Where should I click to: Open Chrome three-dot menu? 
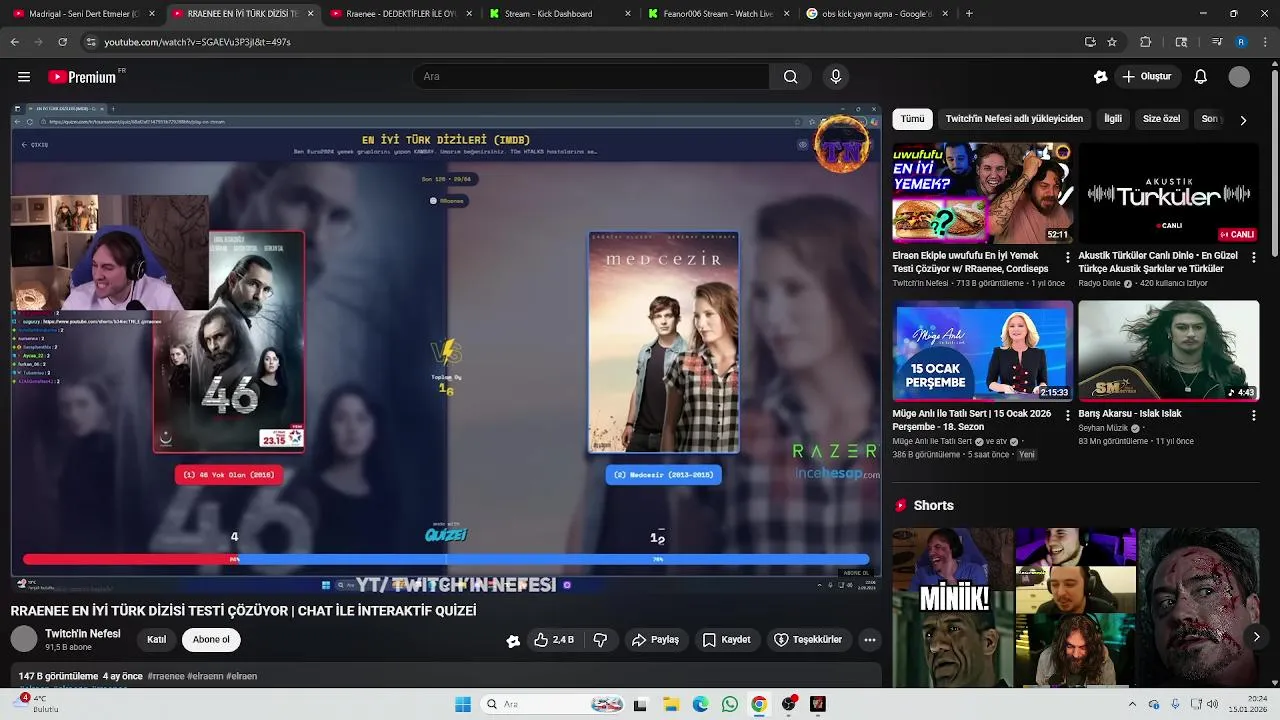[x=1266, y=42]
